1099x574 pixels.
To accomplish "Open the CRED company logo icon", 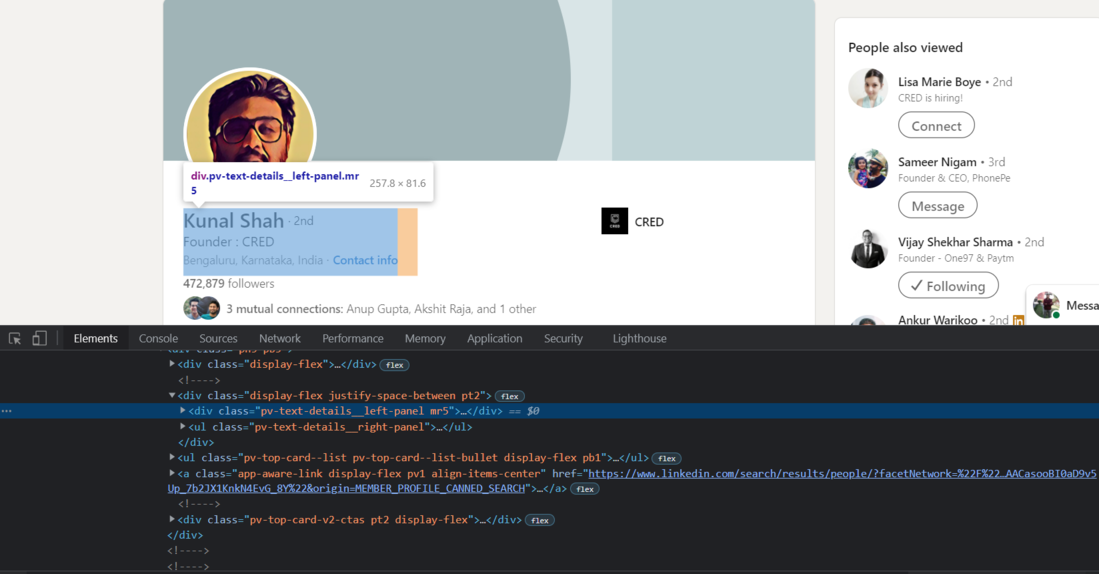I will [x=615, y=221].
